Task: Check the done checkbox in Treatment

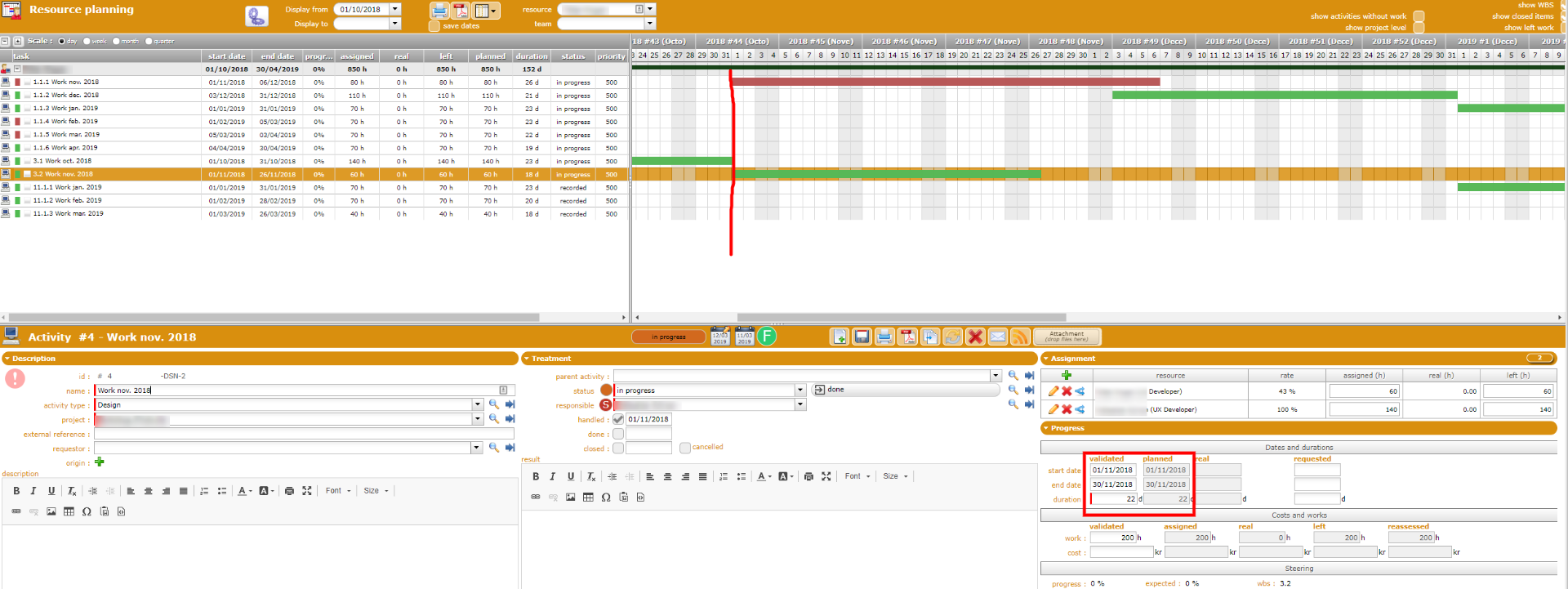Action: (x=618, y=435)
